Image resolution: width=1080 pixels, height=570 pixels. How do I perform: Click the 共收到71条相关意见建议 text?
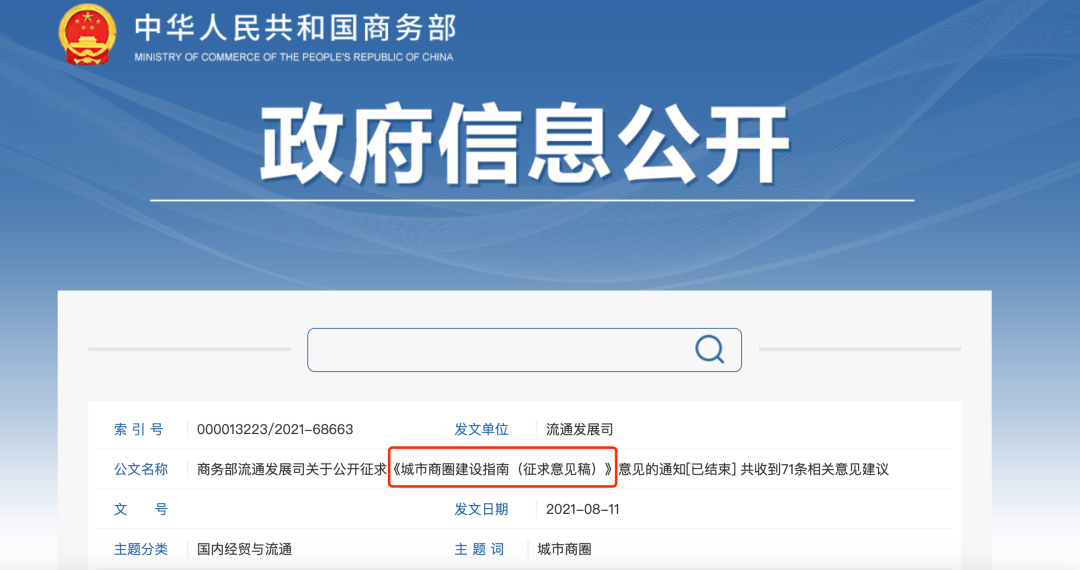pos(815,469)
